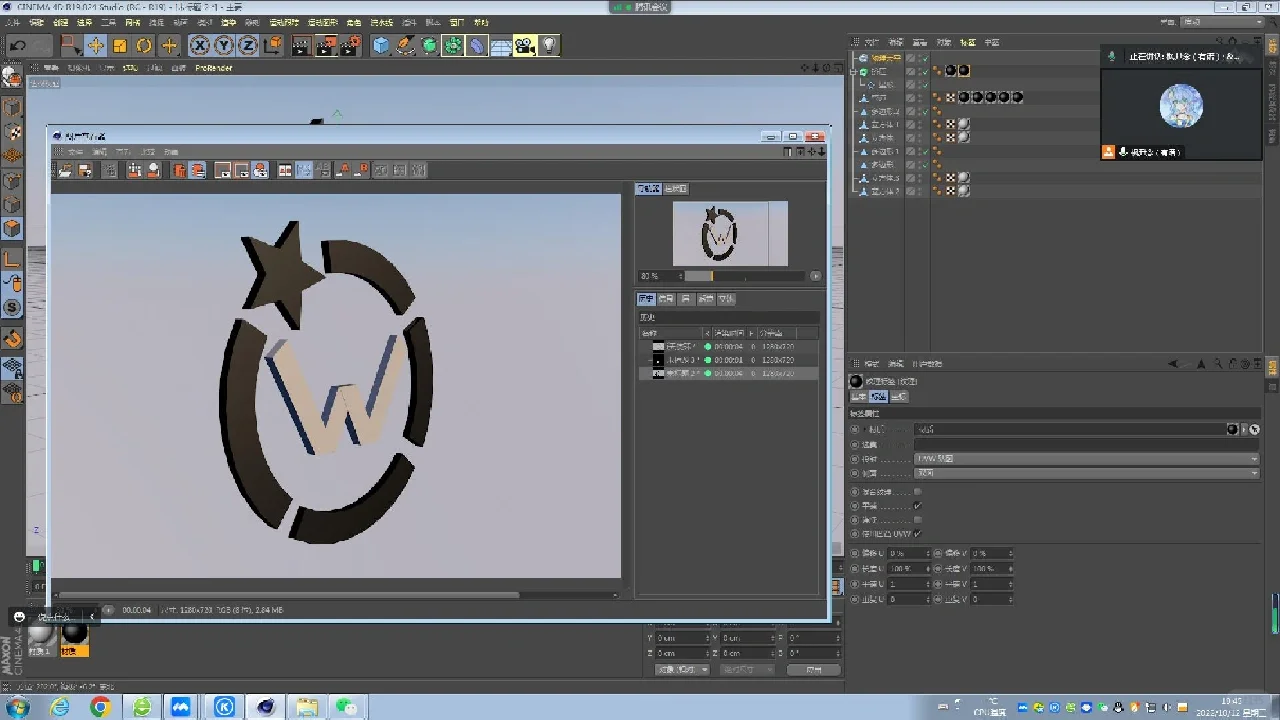This screenshot has height=720, width=1280.
Task: Click the offset V value stepper
Action: (x=1010, y=553)
